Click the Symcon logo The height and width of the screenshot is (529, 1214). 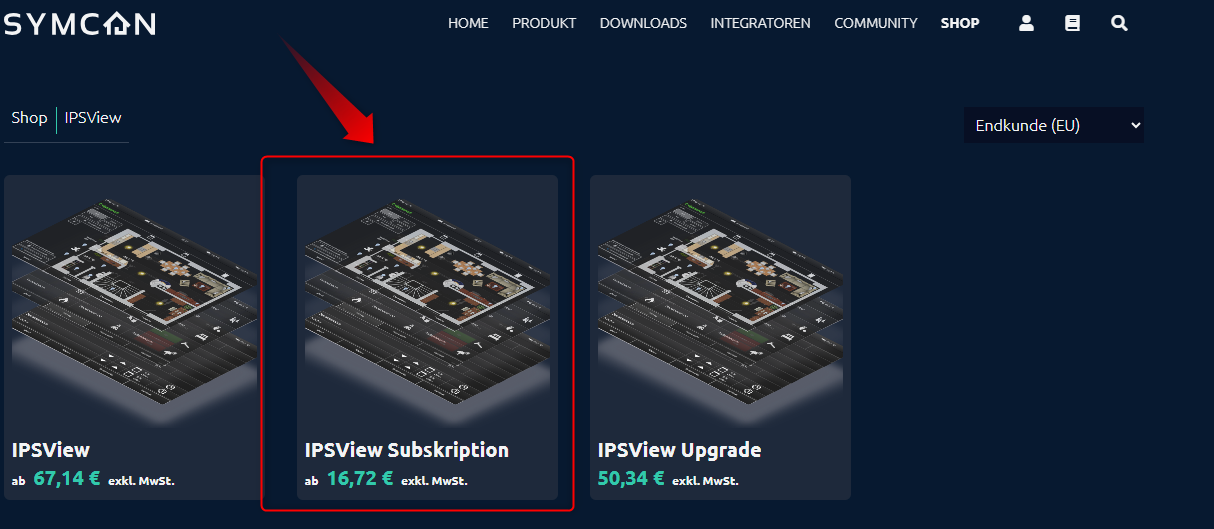[x=80, y=23]
